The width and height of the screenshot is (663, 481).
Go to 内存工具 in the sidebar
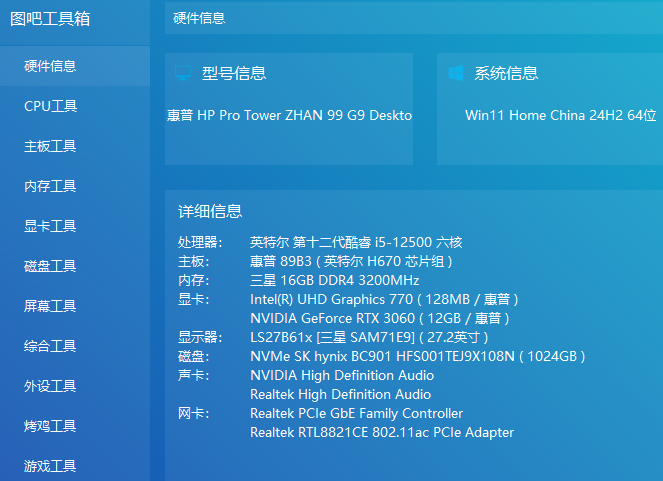click(75, 186)
